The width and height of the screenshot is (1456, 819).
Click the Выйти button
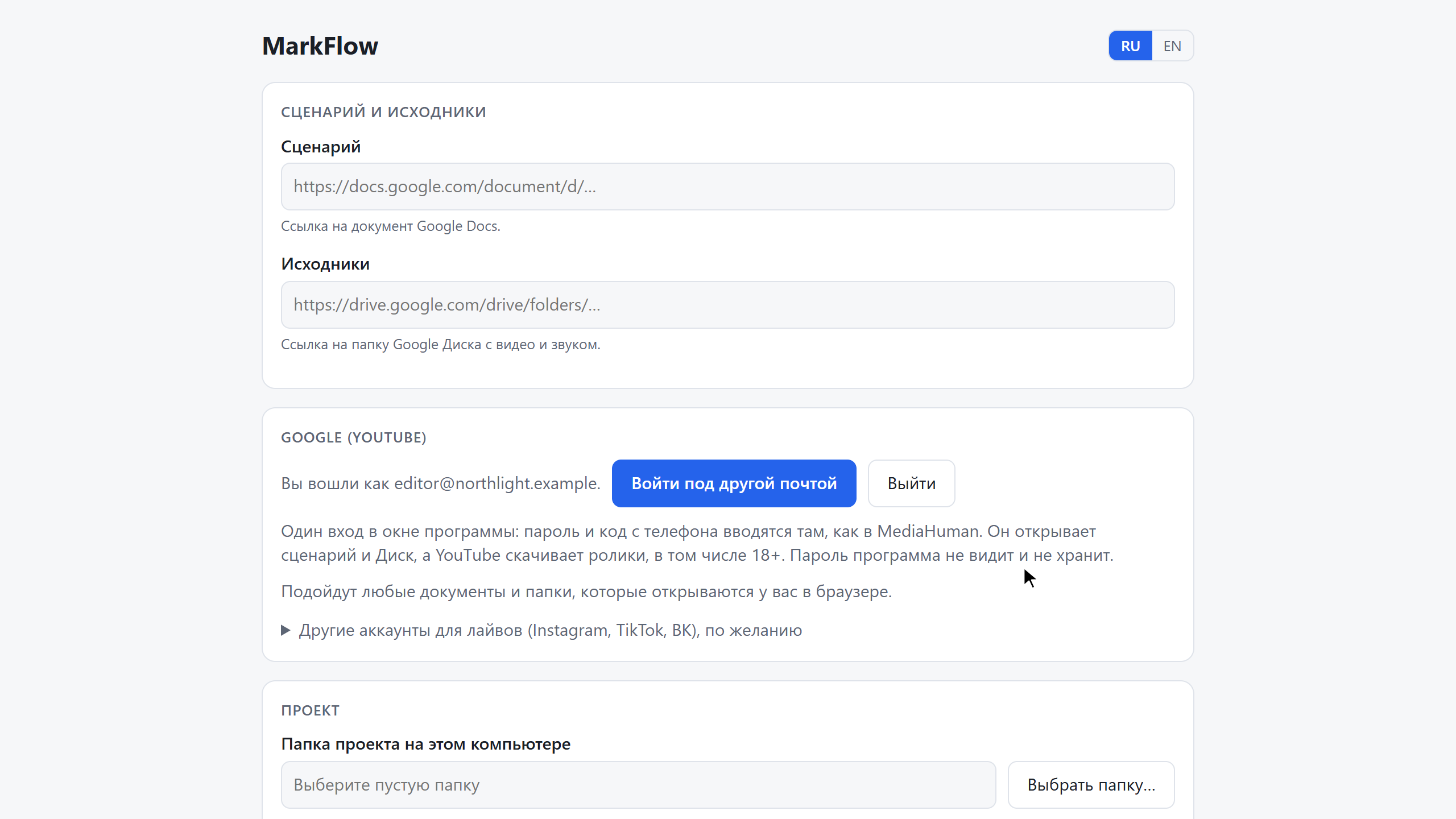(x=911, y=483)
